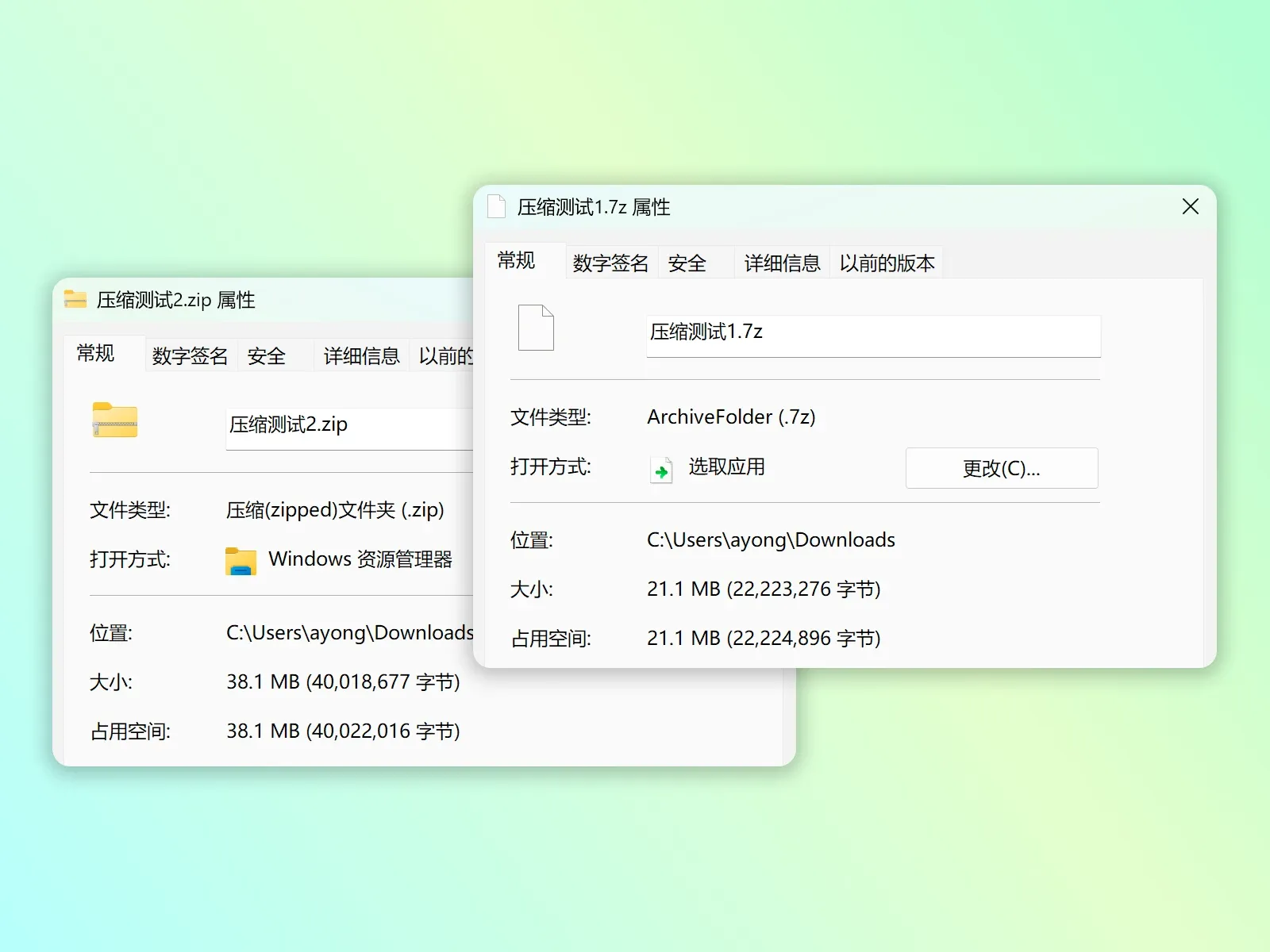Click the 7z location C:\Users\ayong\Downloads

point(771,539)
